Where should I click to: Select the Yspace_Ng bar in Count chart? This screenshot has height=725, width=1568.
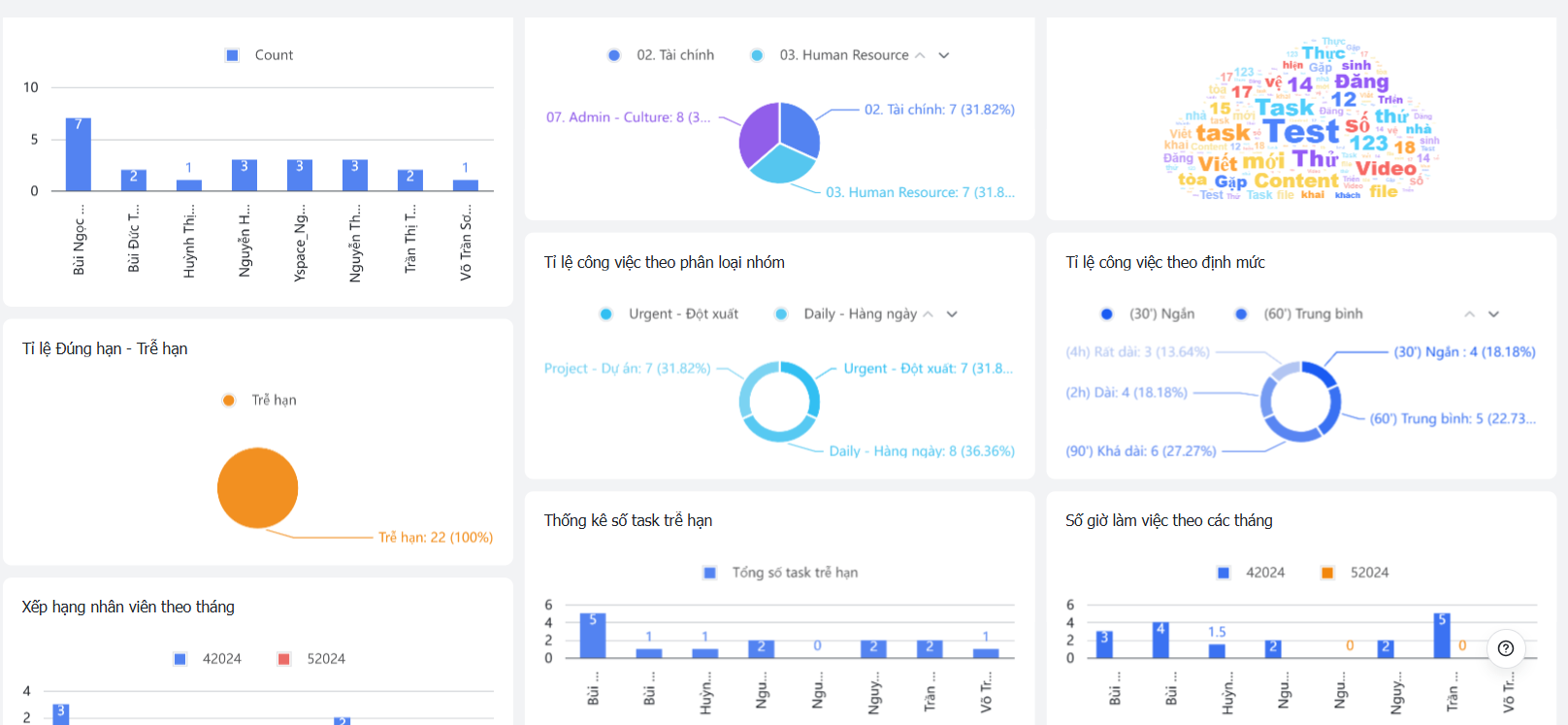[300, 176]
